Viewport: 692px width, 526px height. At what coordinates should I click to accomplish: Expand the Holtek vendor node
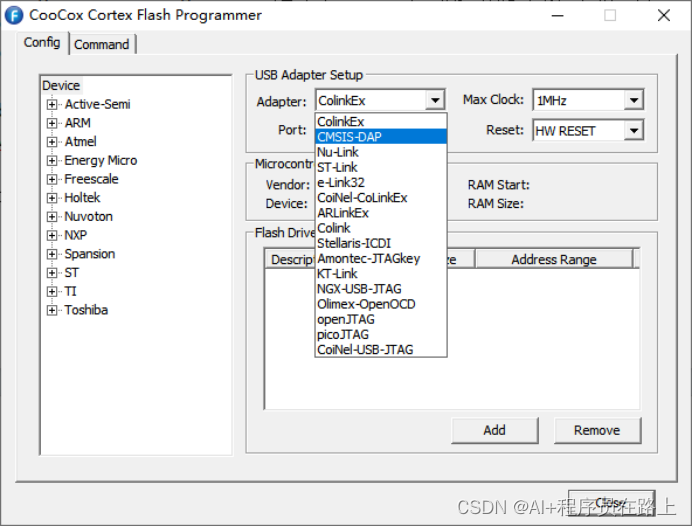pos(52,198)
